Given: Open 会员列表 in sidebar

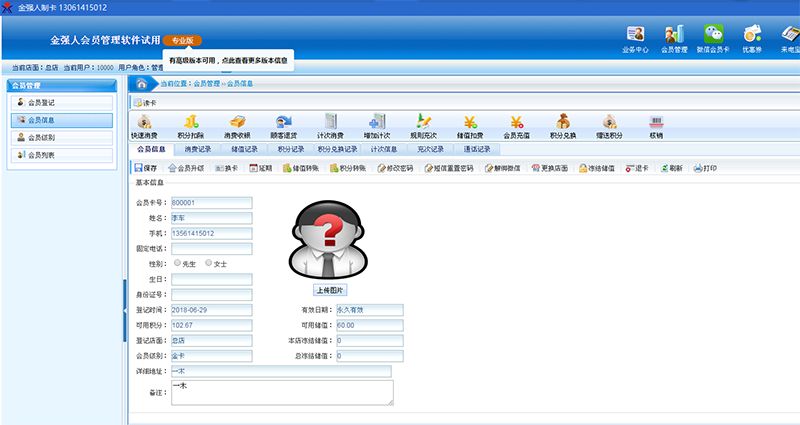Looking at the screenshot, I should click(62, 155).
